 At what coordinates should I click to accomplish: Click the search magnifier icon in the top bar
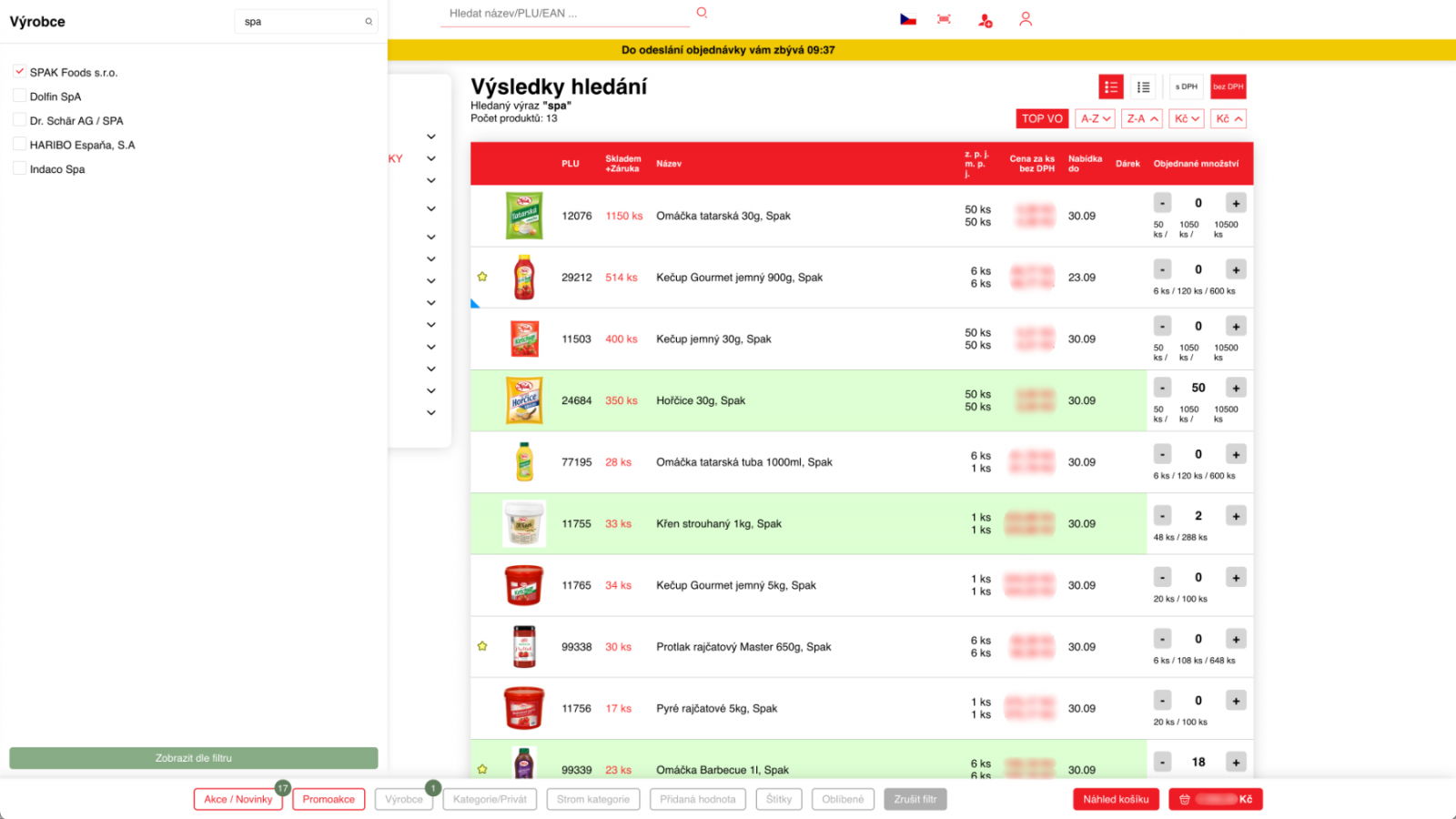point(702,13)
